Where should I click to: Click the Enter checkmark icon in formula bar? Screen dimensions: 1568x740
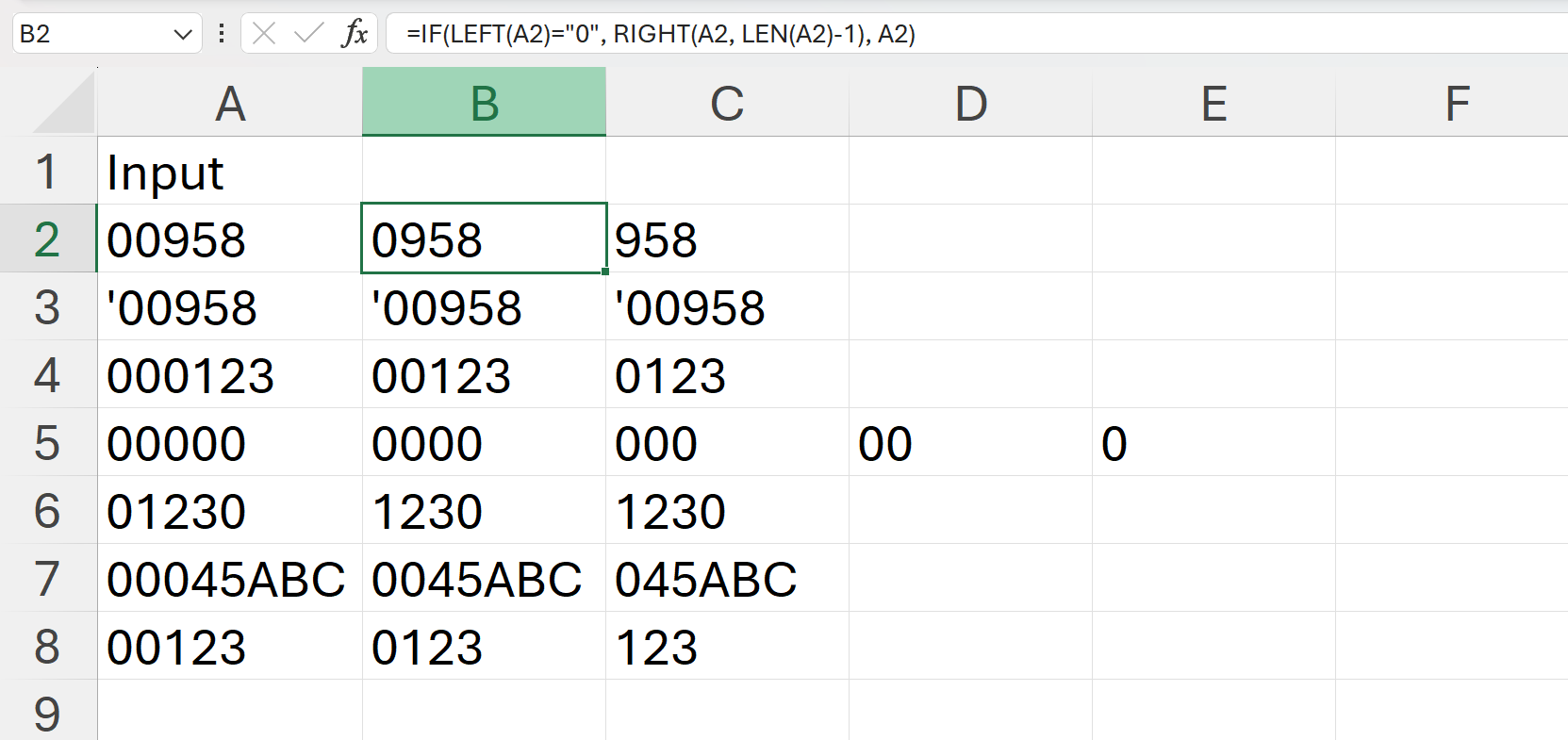pyautogui.click(x=308, y=34)
